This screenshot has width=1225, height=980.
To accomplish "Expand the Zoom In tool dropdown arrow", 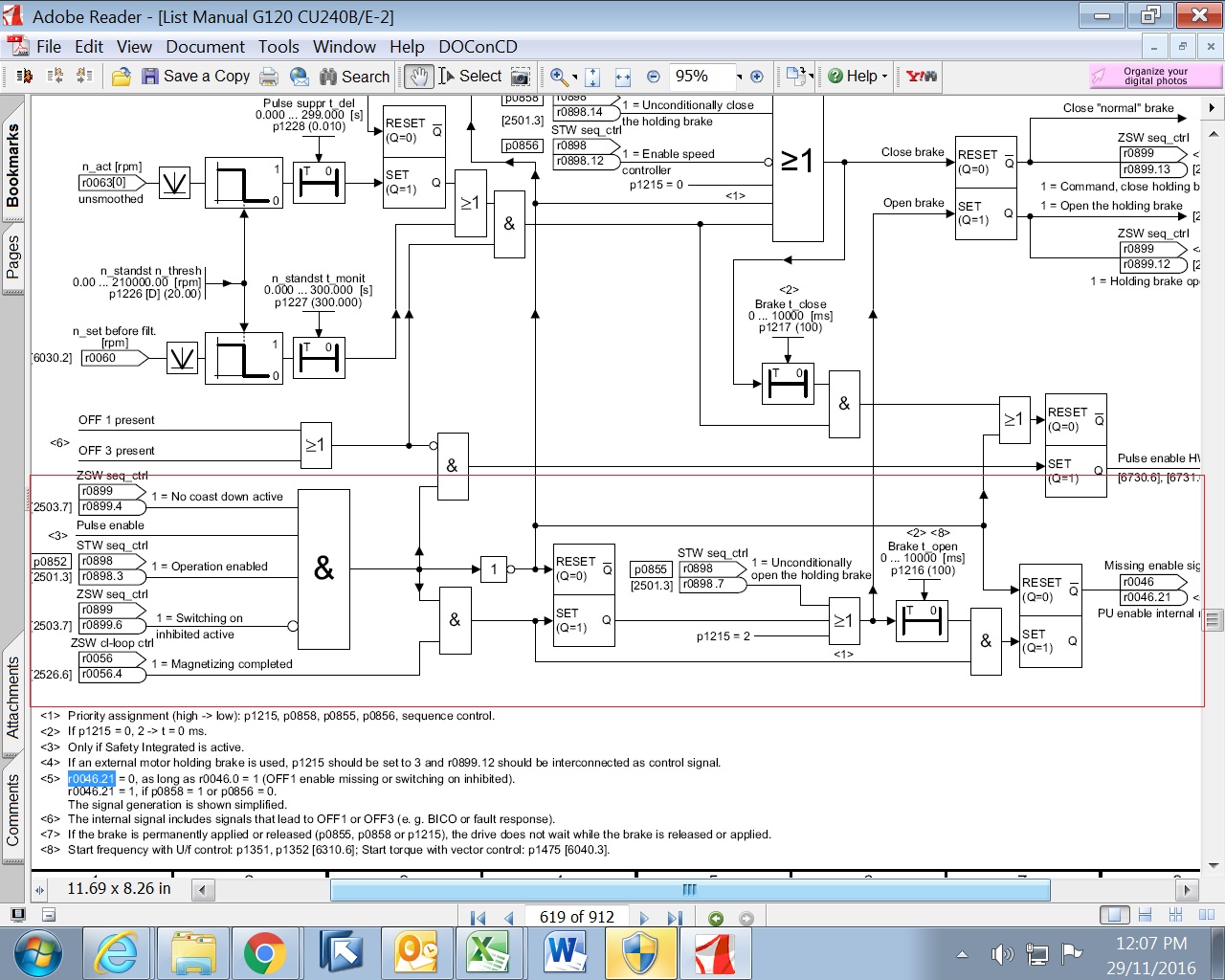I will [575, 78].
